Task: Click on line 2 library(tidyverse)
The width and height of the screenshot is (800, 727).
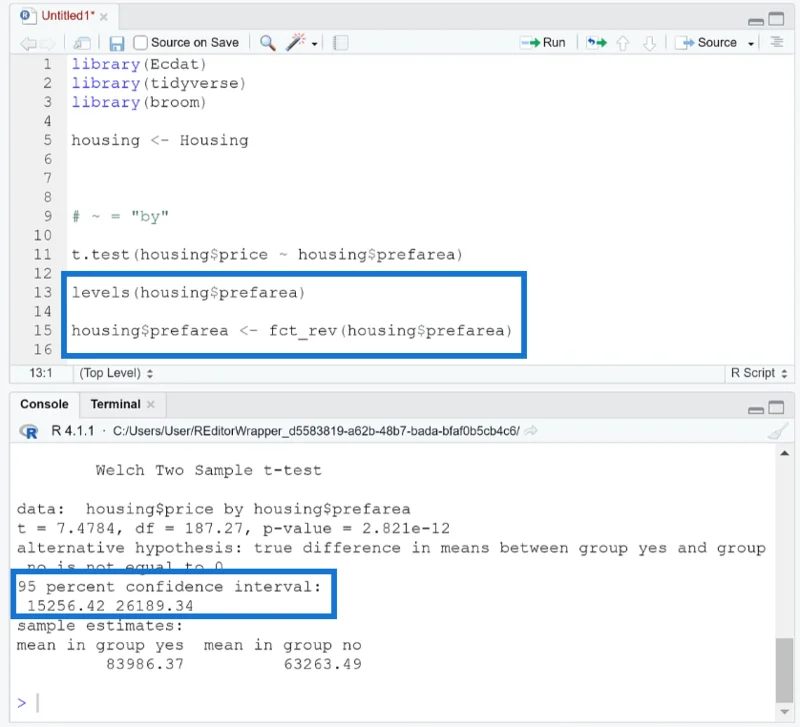Action: click(x=158, y=83)
